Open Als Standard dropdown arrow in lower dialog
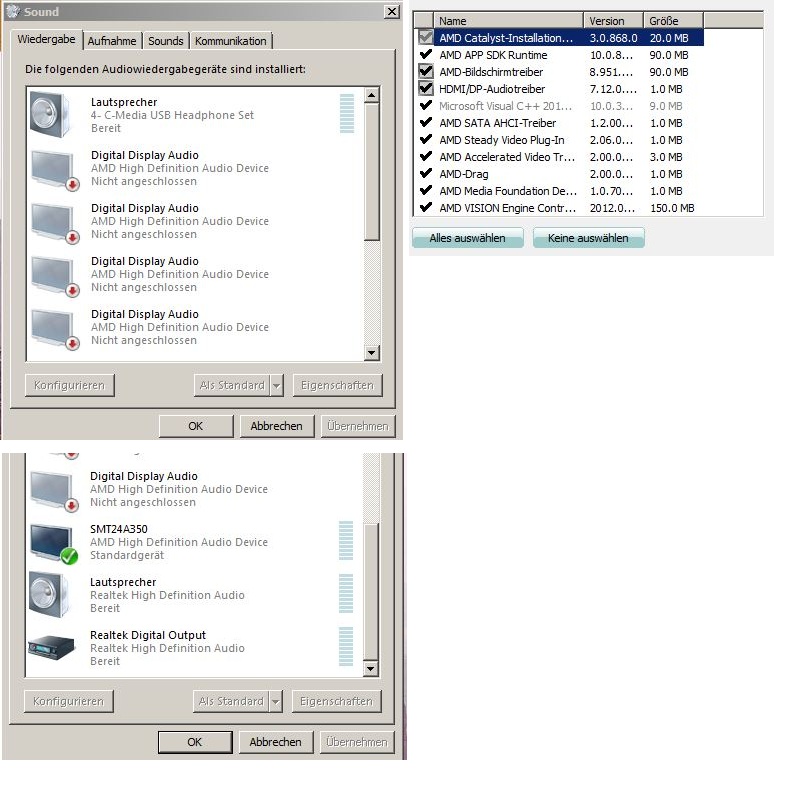The height and width of the screenshot is (808, 801). [x=276, y=702]
